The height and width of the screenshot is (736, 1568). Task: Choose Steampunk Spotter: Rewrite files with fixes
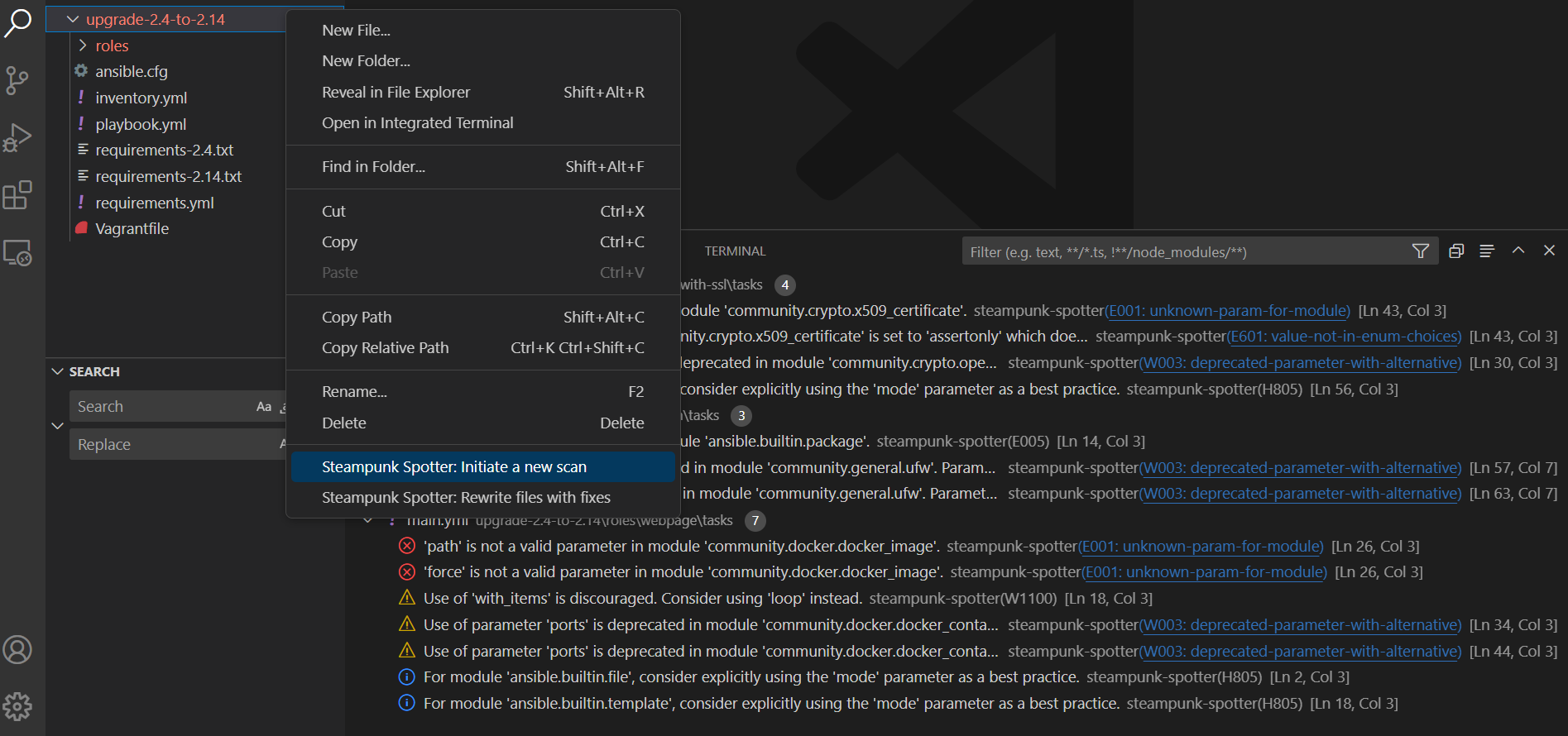[x=466, y=498]
